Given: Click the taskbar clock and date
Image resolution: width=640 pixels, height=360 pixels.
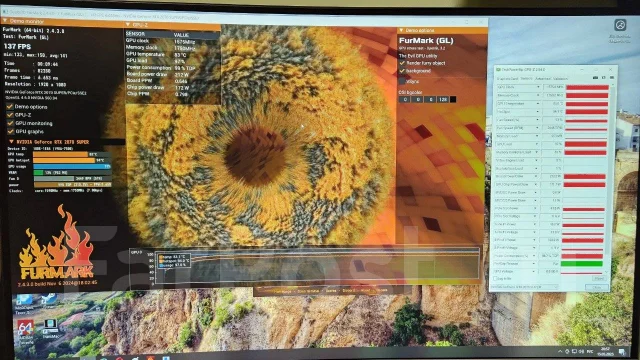Looking at the screenshot, I should [x=606, y=351].
